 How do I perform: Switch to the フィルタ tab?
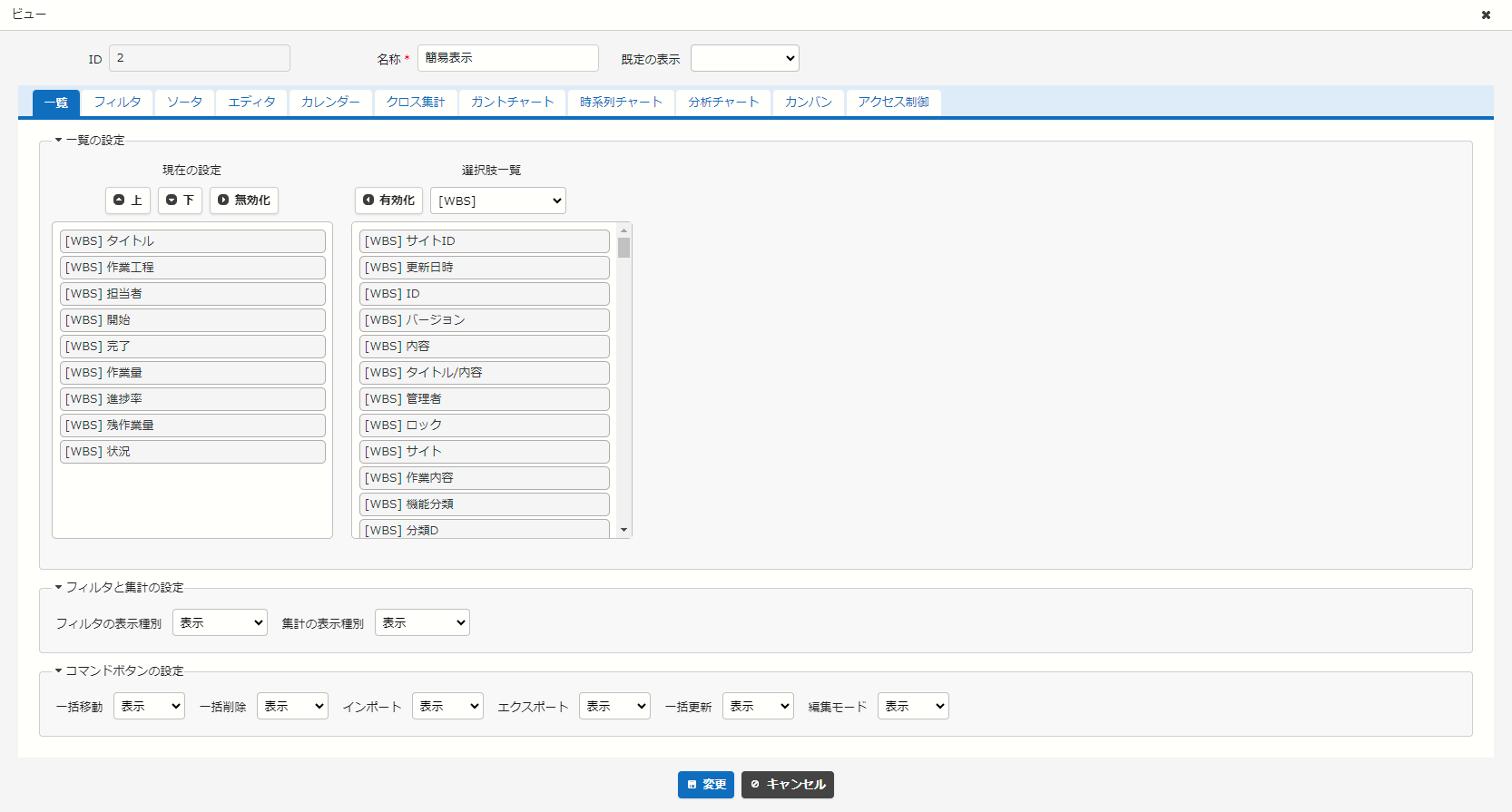[117, 103]
